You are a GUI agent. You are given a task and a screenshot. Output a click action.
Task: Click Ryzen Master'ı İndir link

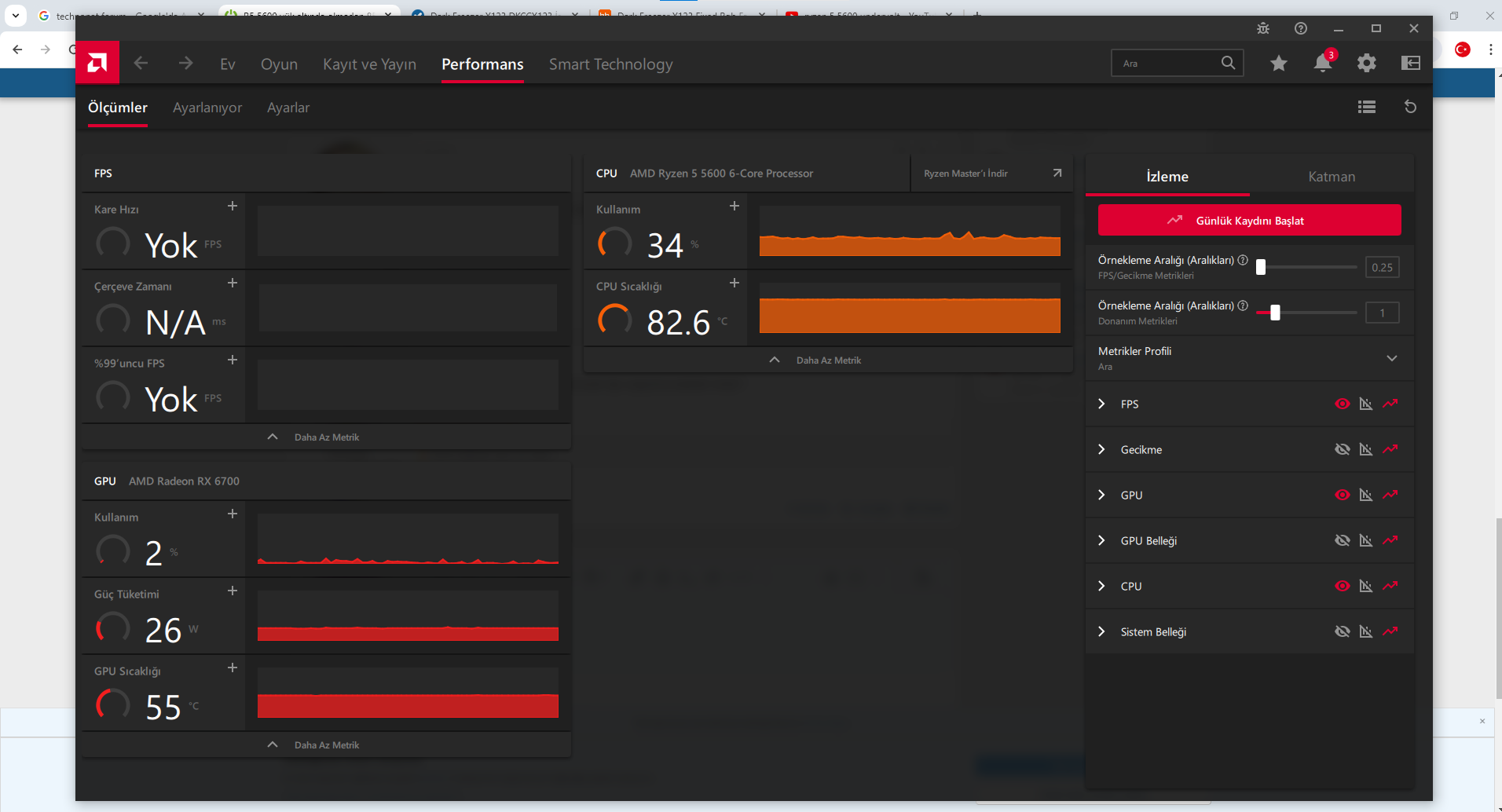[992, 174]
